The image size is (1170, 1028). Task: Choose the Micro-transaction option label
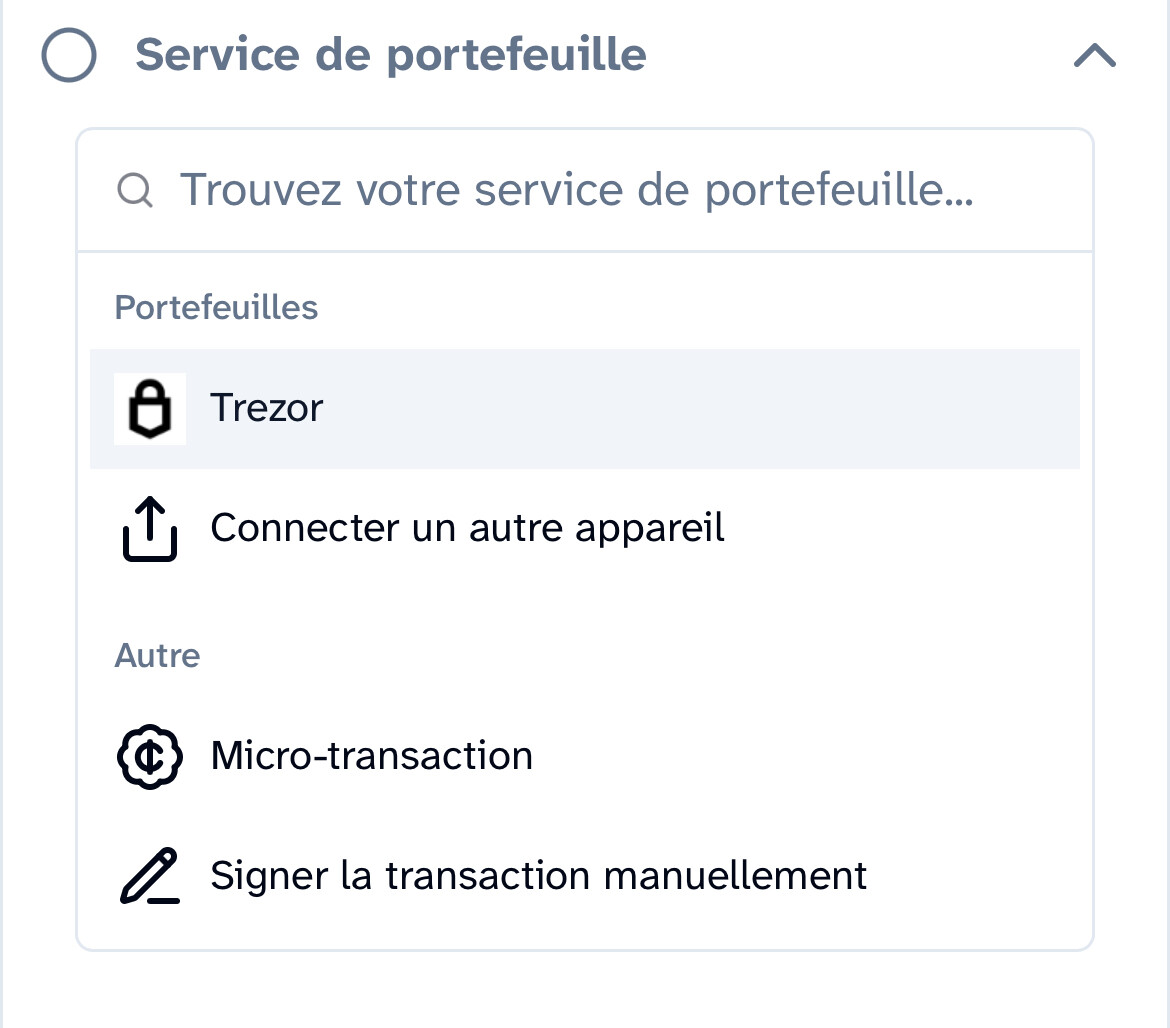(371, 756)
